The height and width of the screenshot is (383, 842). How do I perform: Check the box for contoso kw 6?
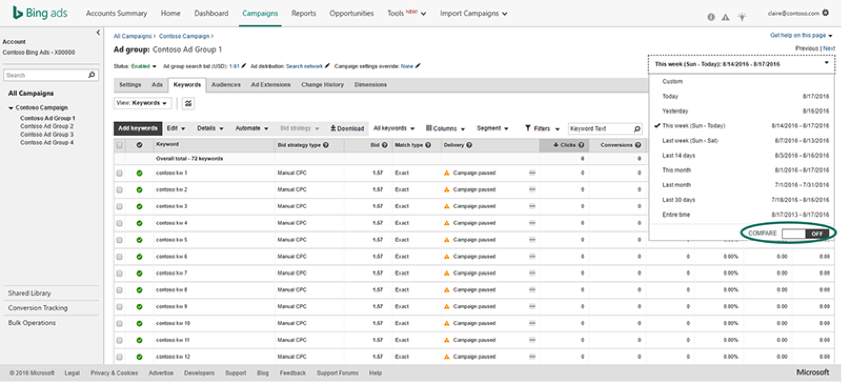(119, 257)
